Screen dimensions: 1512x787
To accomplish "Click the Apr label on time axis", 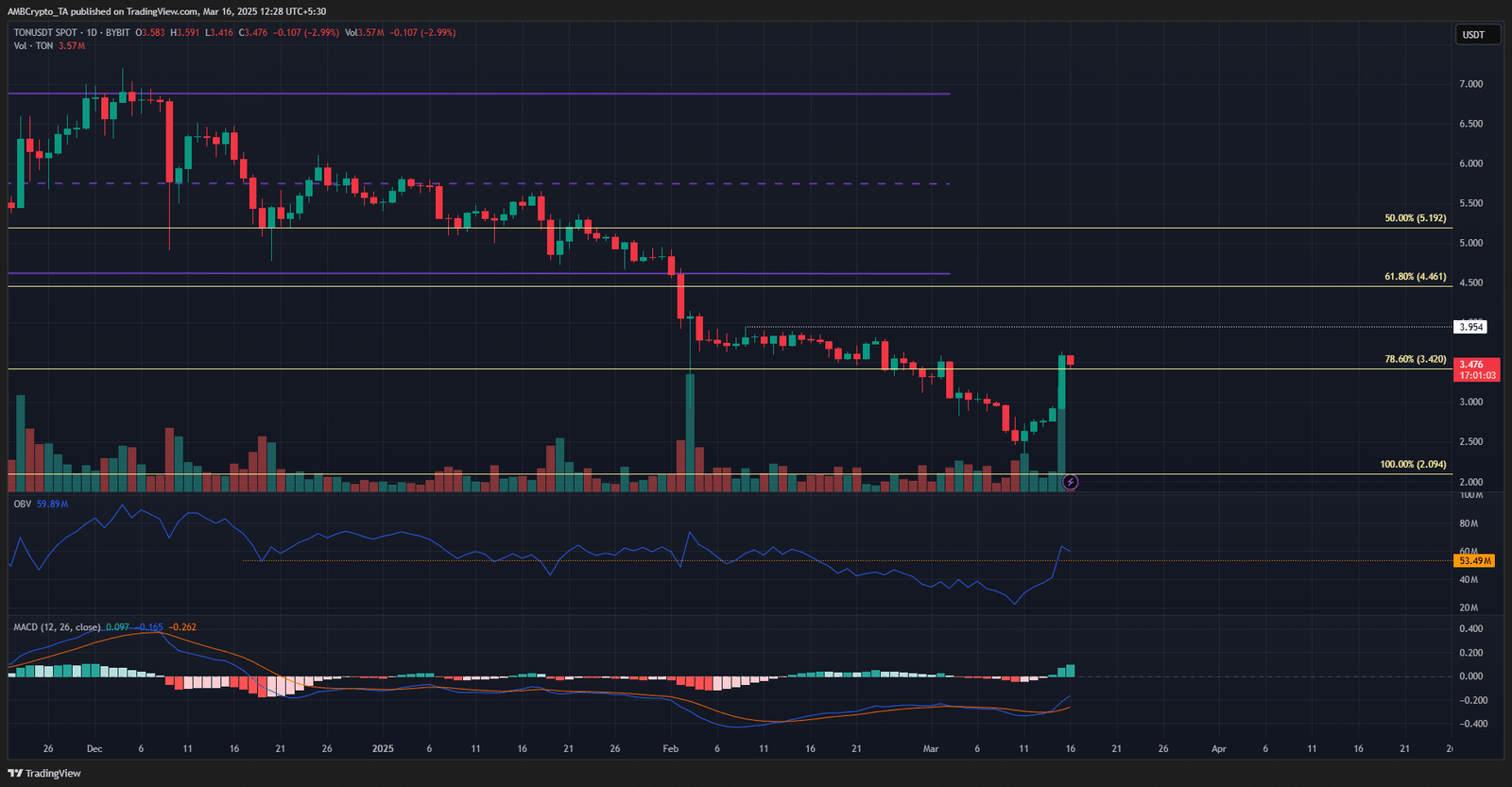I will (1219, 748).
